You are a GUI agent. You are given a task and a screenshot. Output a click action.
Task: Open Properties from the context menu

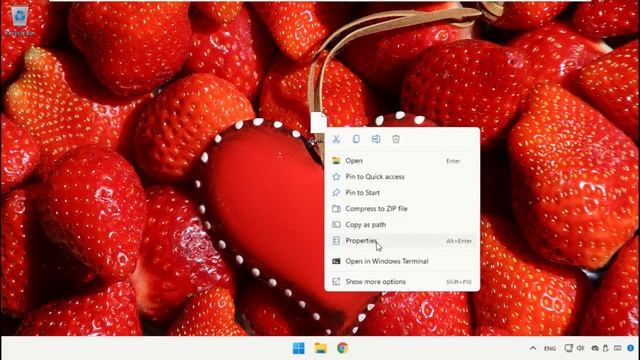(402, 241)
